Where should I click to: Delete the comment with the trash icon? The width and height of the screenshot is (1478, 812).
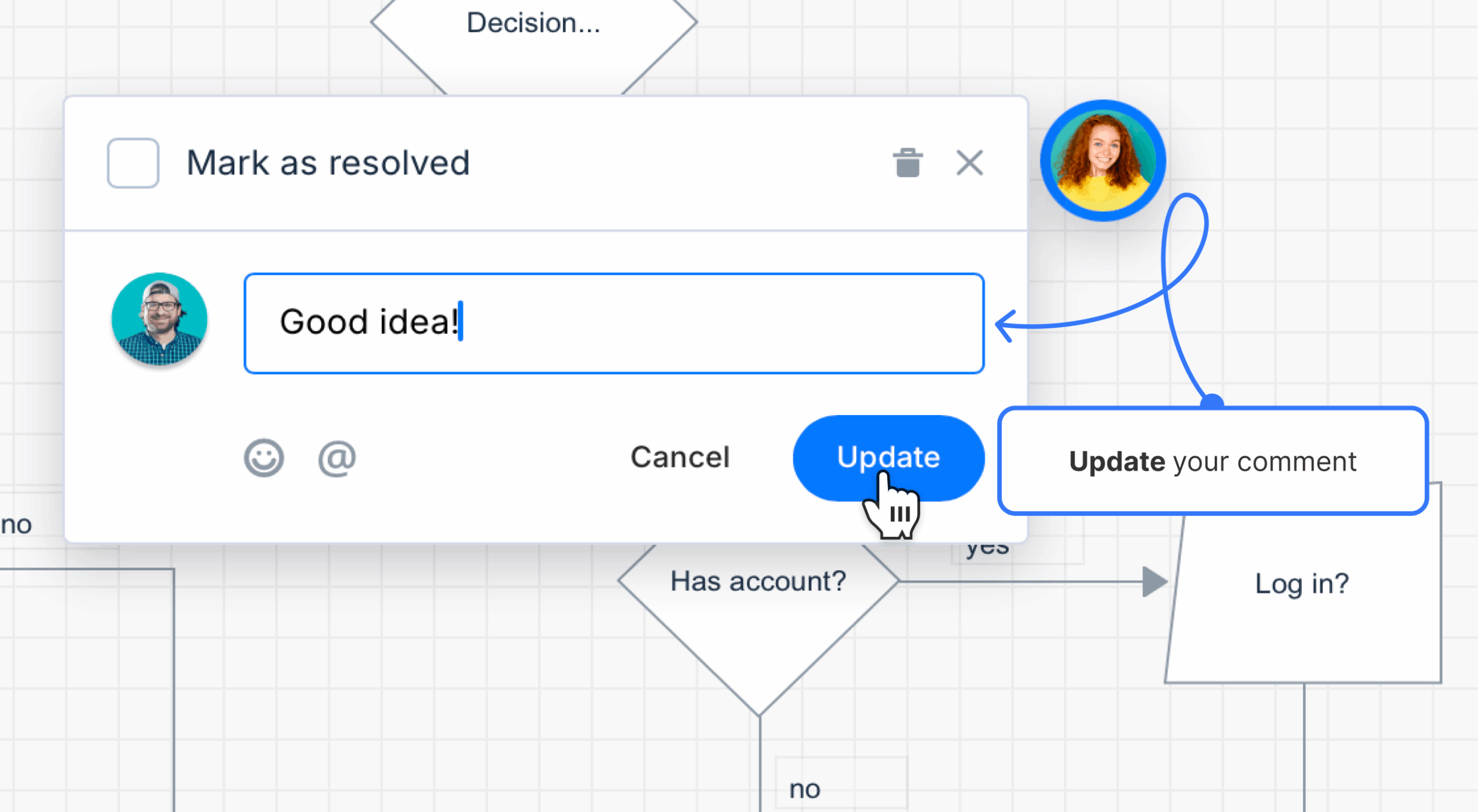tap(908, 163)
